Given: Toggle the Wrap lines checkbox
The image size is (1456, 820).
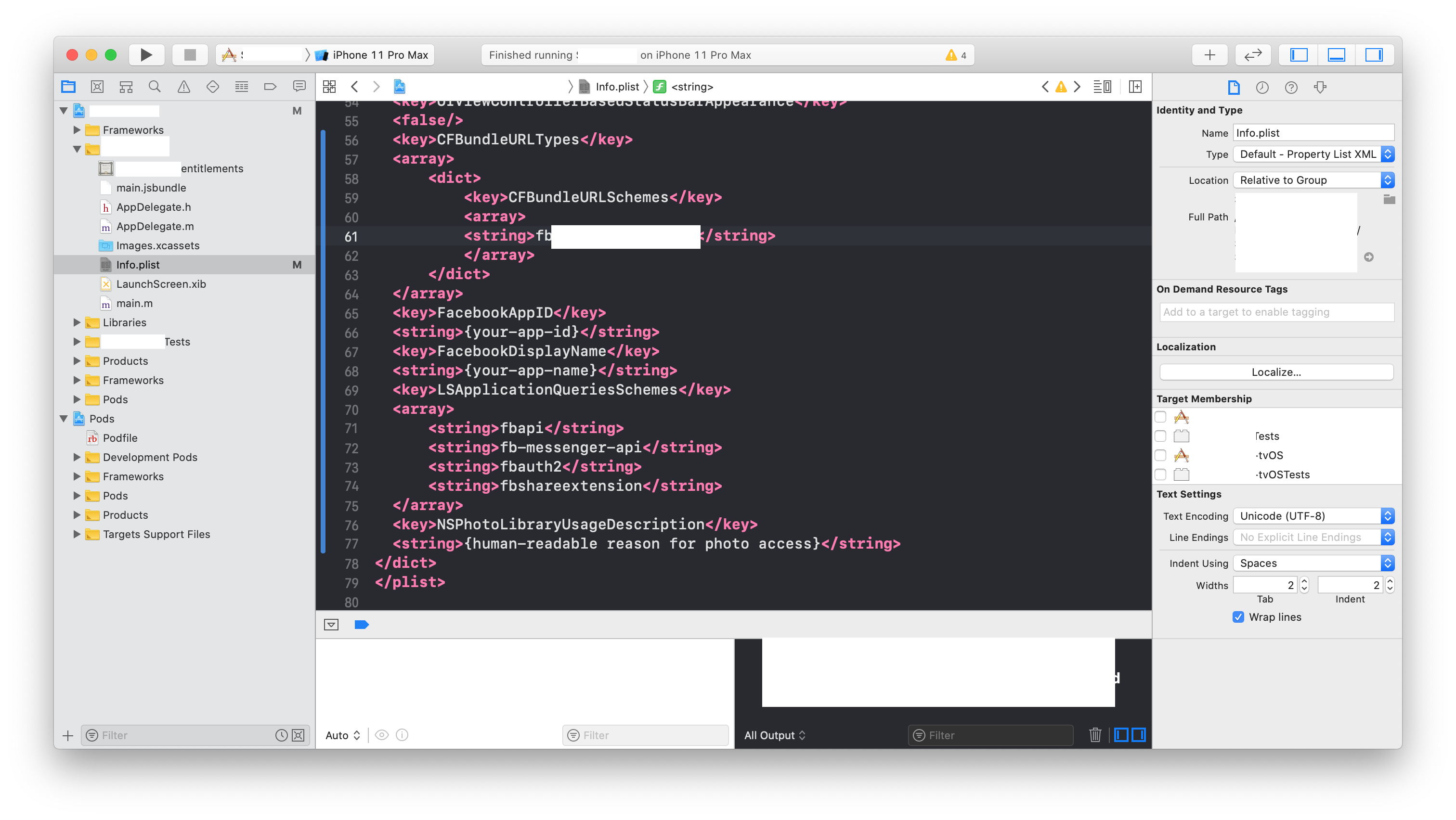Looking at the screenshot, I should point(1238,617).
